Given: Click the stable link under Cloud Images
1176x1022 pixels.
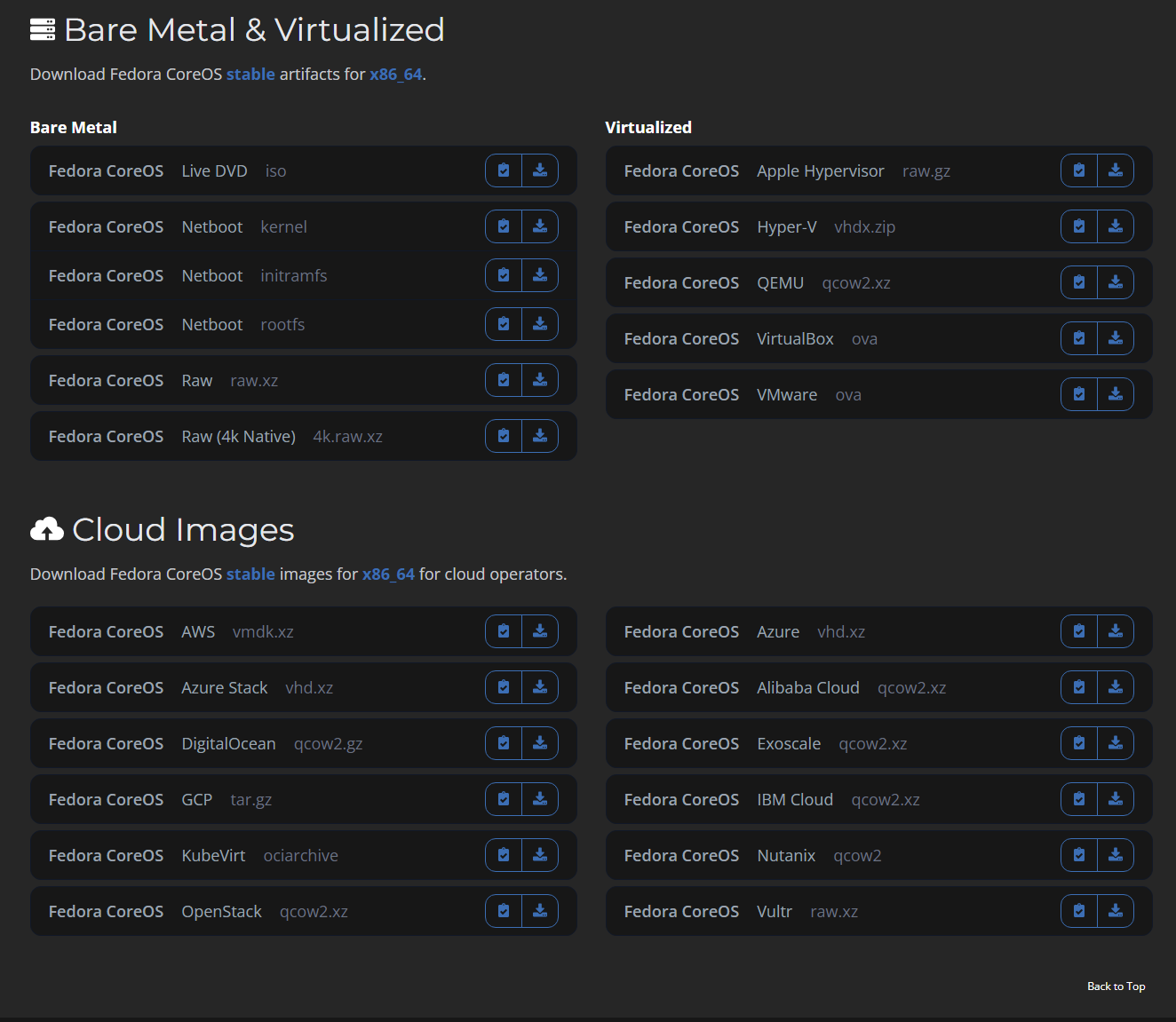Looking at the screenshot, I should coord(250,574).
